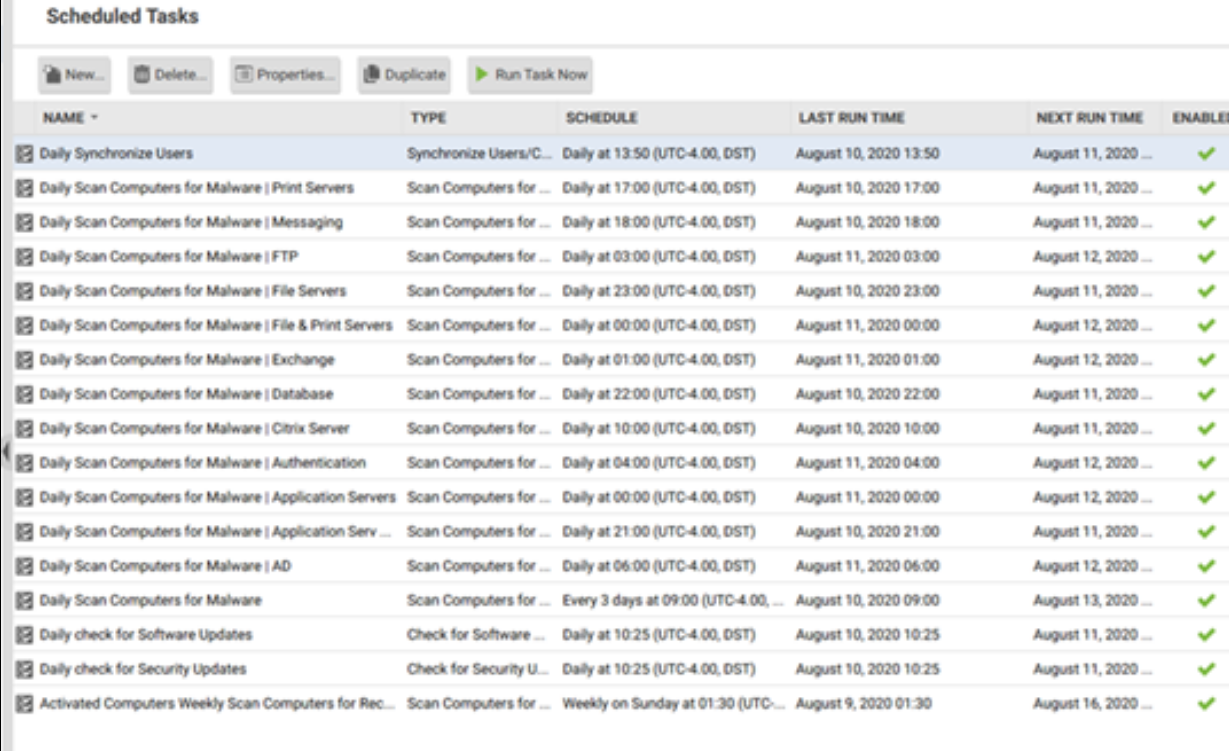Viewport: 1229px width, 751px height.
Task: Click the Scheduled Tasks panel title
Action: tap(122, 17)
